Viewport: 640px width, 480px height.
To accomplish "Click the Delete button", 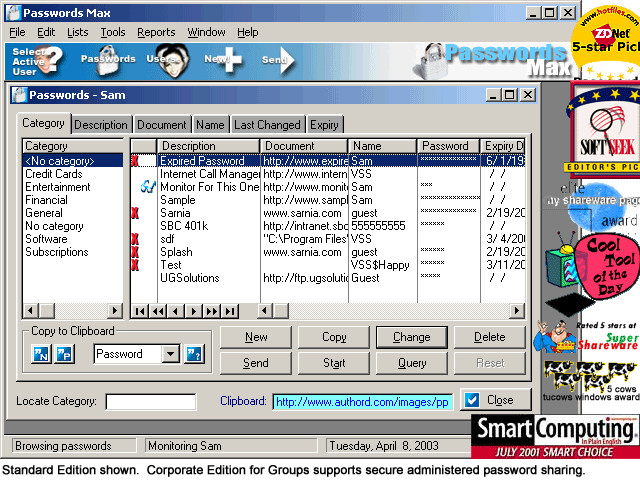I will (489, 337).
